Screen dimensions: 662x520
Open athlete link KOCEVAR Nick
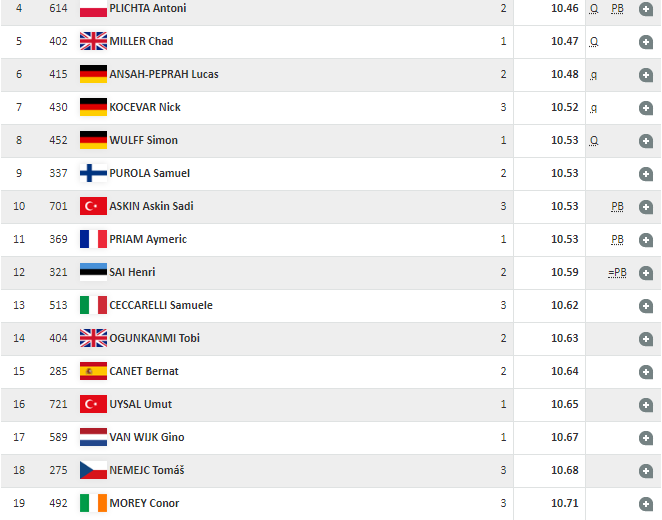point(145,107)
